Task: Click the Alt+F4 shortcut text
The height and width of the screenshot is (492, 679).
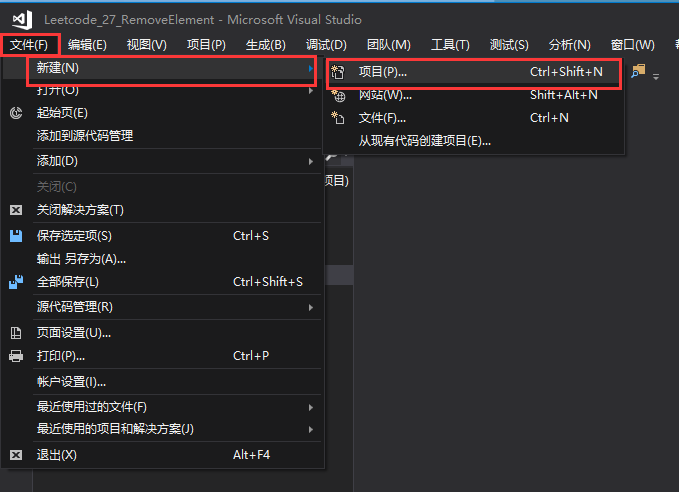Action: coord(251,455)
